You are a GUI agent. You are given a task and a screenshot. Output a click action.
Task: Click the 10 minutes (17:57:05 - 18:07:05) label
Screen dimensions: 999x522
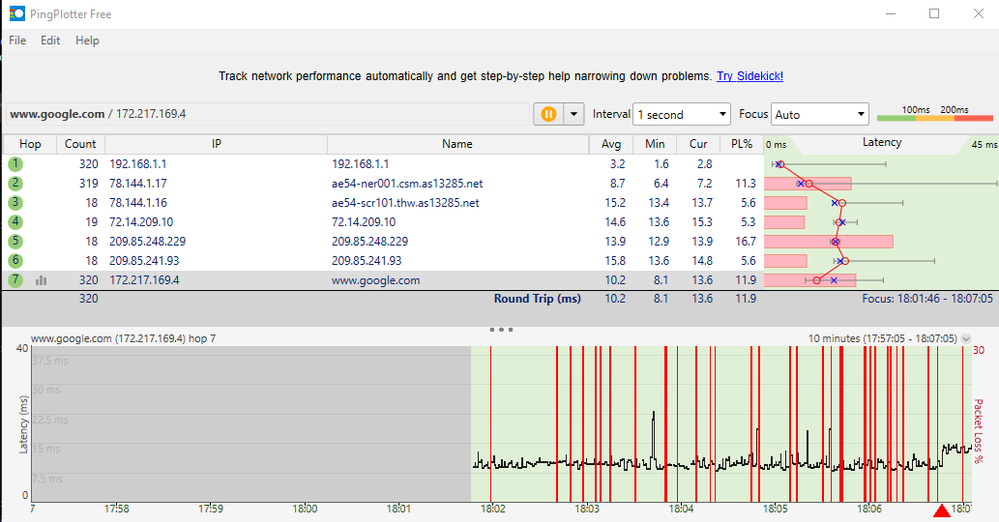[x=882, y=338]
